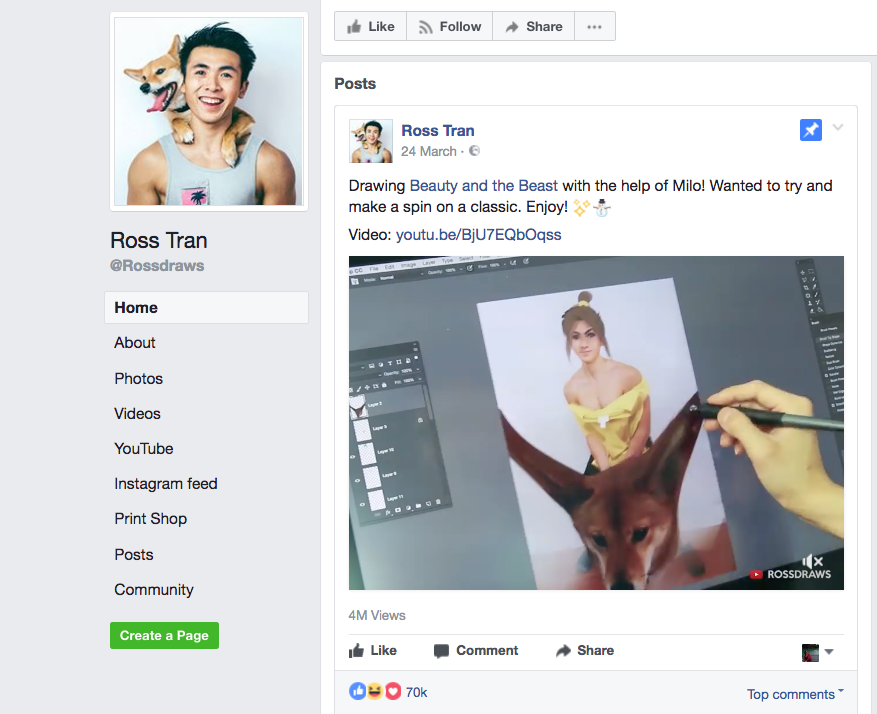Screen dimensions: 877x714
Task: Open the YouTube tab in sidebar
Action: pos(144,449)
